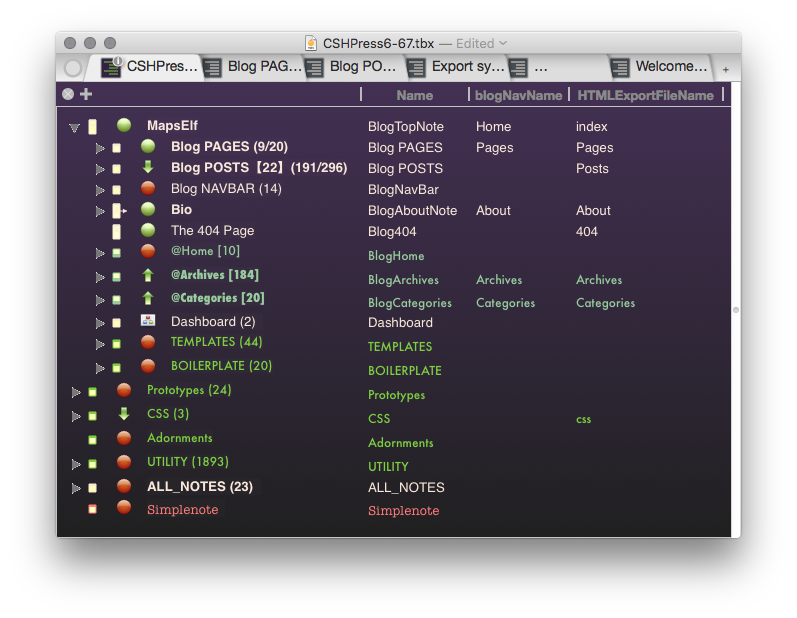Expand the UTILITY (1893) container
This screenshot has width=797, height=618.
[x=76, y=464]
